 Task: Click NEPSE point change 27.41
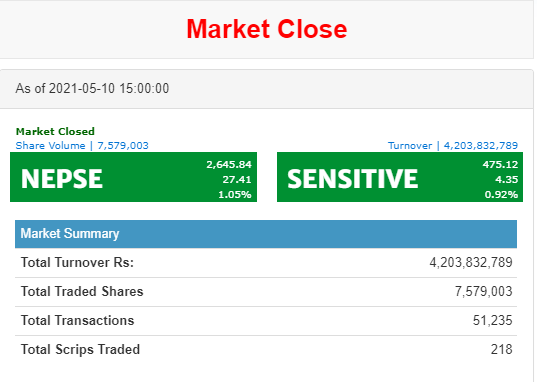click(237, 180)
